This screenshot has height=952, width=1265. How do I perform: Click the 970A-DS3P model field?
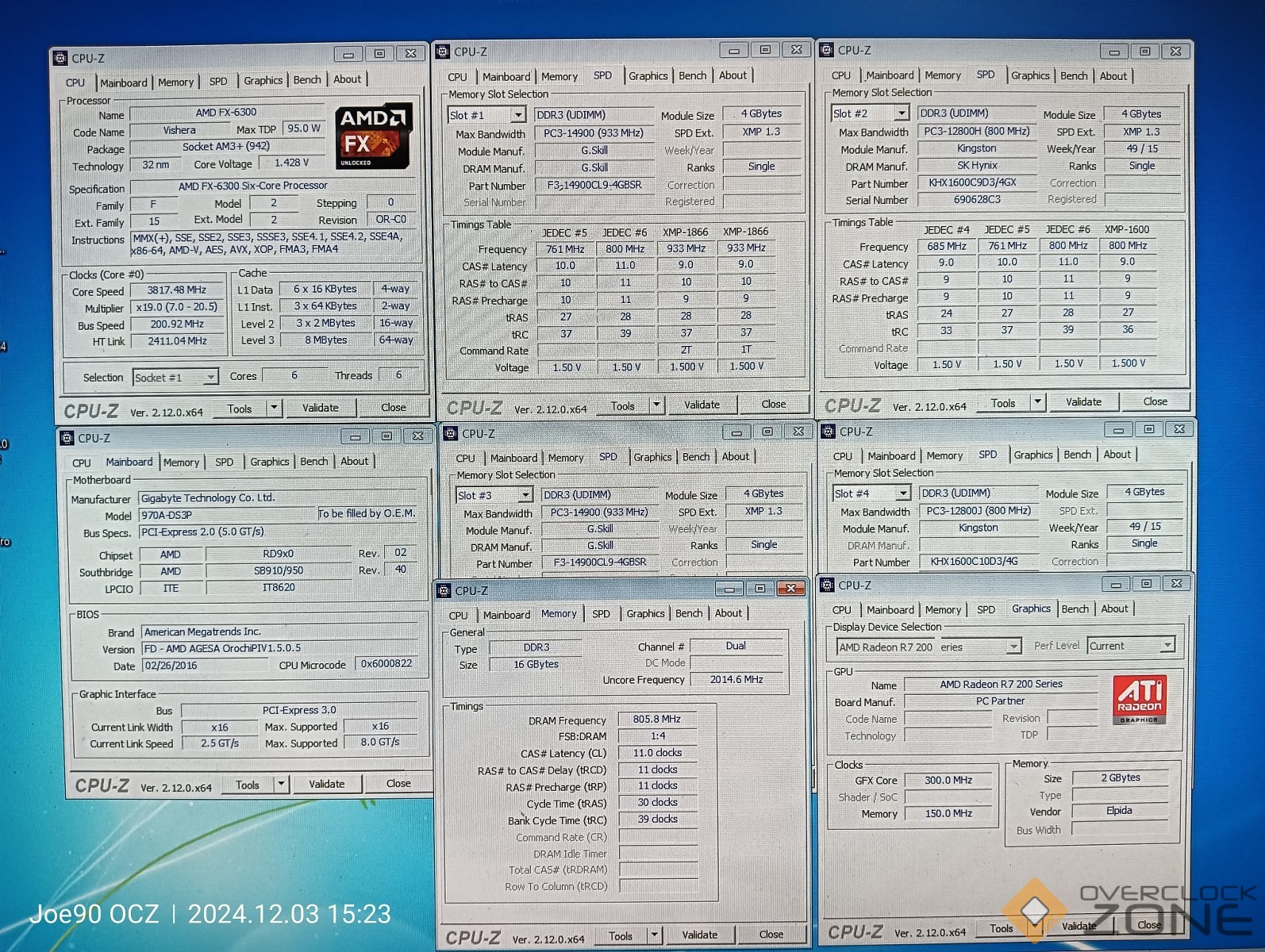pyautogui.click(x=228, y=515)
